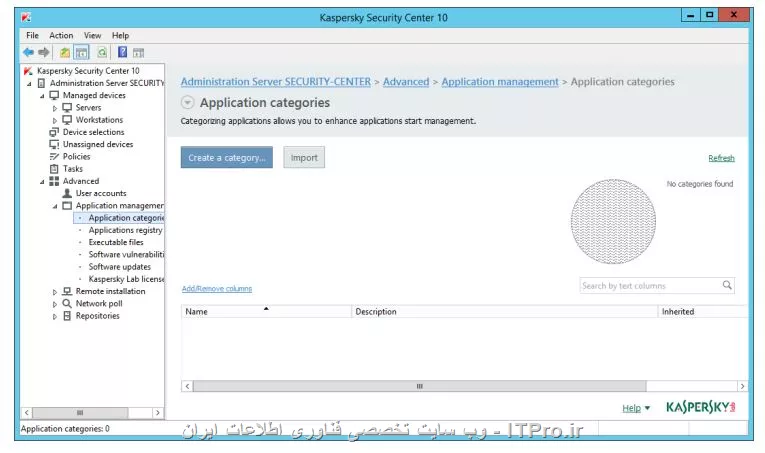Click the Network poll magnifier icon
765x453 pixels.
click(x=67, y=303)
